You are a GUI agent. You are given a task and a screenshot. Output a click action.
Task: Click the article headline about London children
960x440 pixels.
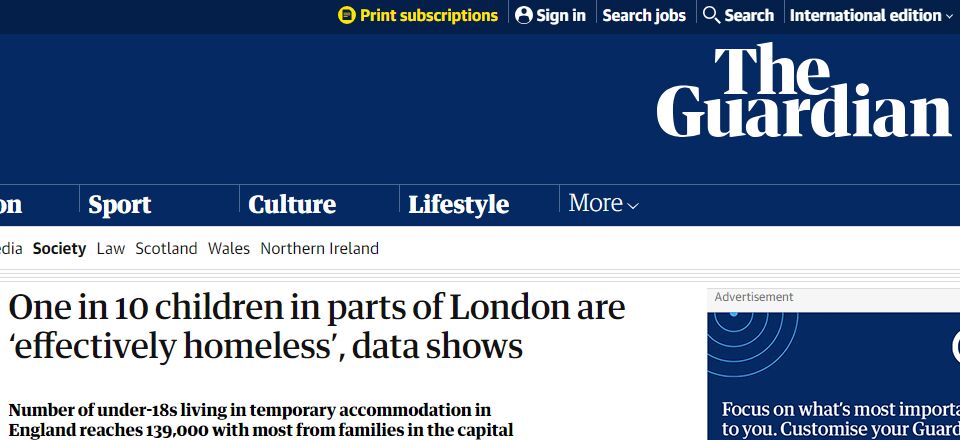tap(316, 326)
